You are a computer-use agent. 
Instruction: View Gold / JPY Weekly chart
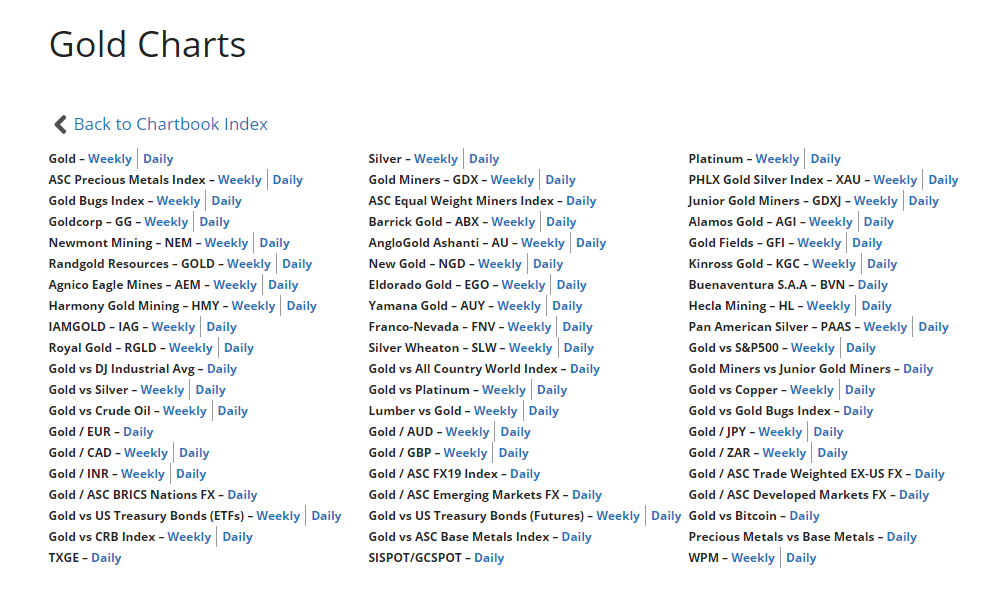(x=780, y=430)
